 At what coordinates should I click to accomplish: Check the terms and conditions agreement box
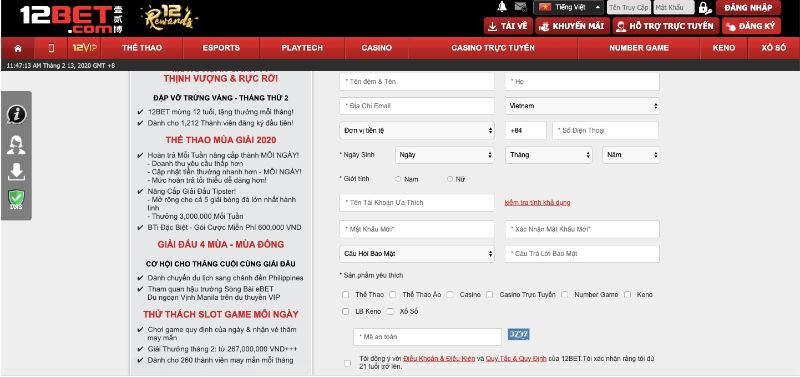347,363
